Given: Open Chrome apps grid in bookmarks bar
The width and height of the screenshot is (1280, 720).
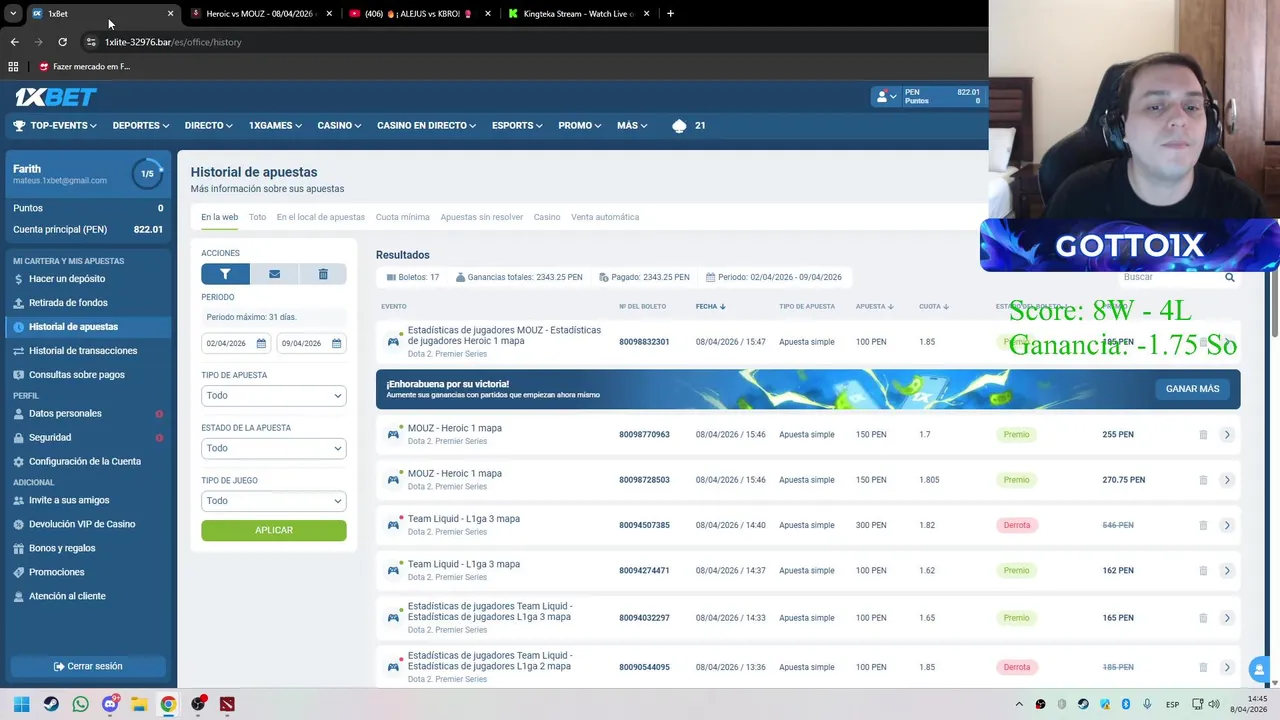Looking at the screenshot, I should (13, 67).
